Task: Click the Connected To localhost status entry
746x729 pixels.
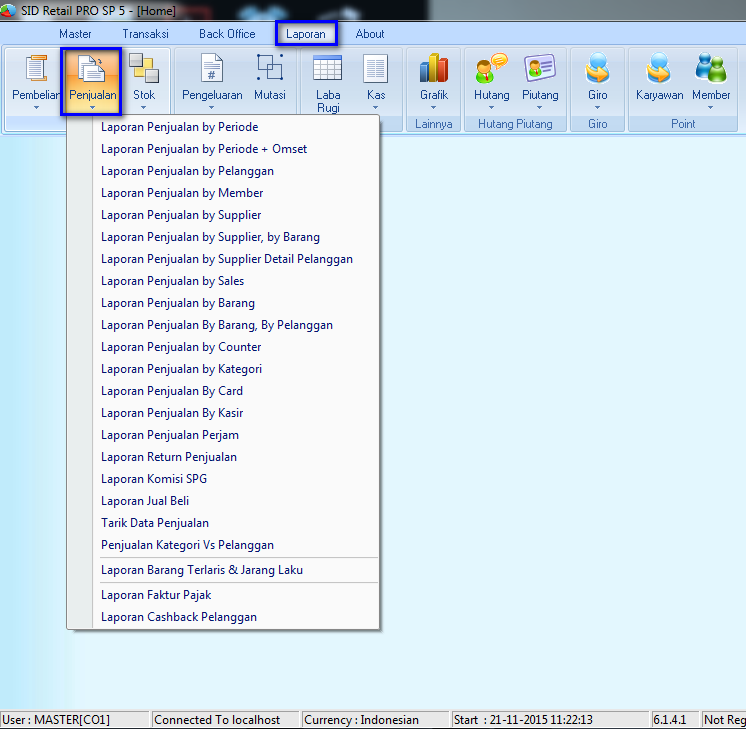Action: pyautogui.click(x=225, y=720)
